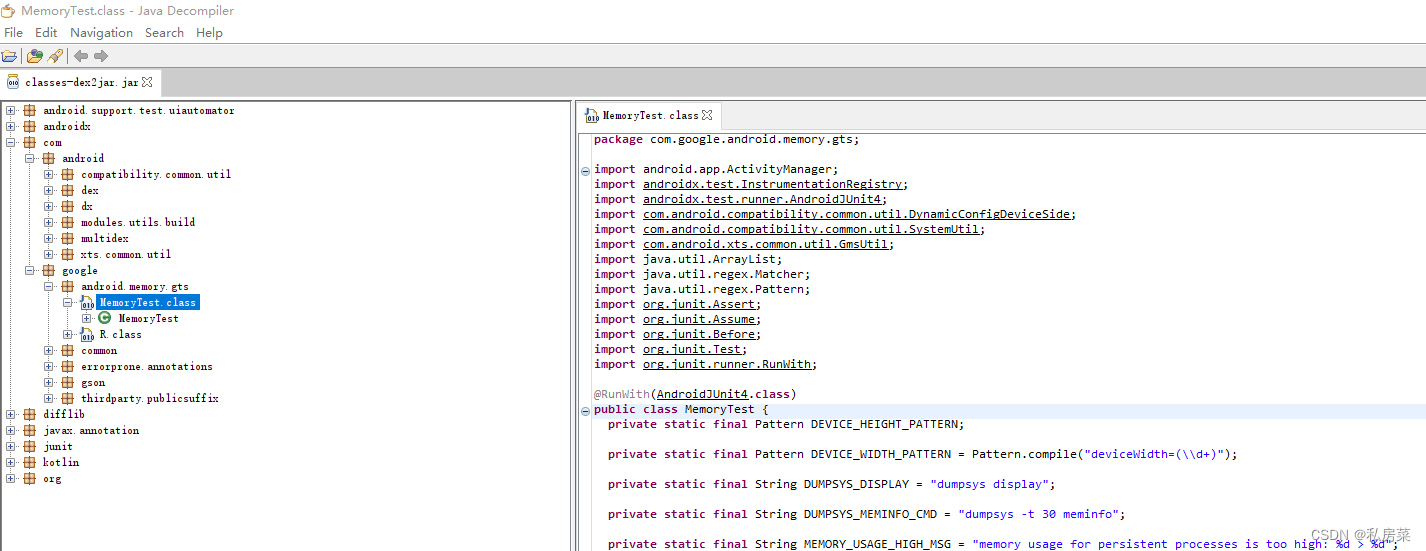1426x551 pixels.
Task: Click the org package icon
Action: (29, 478)
